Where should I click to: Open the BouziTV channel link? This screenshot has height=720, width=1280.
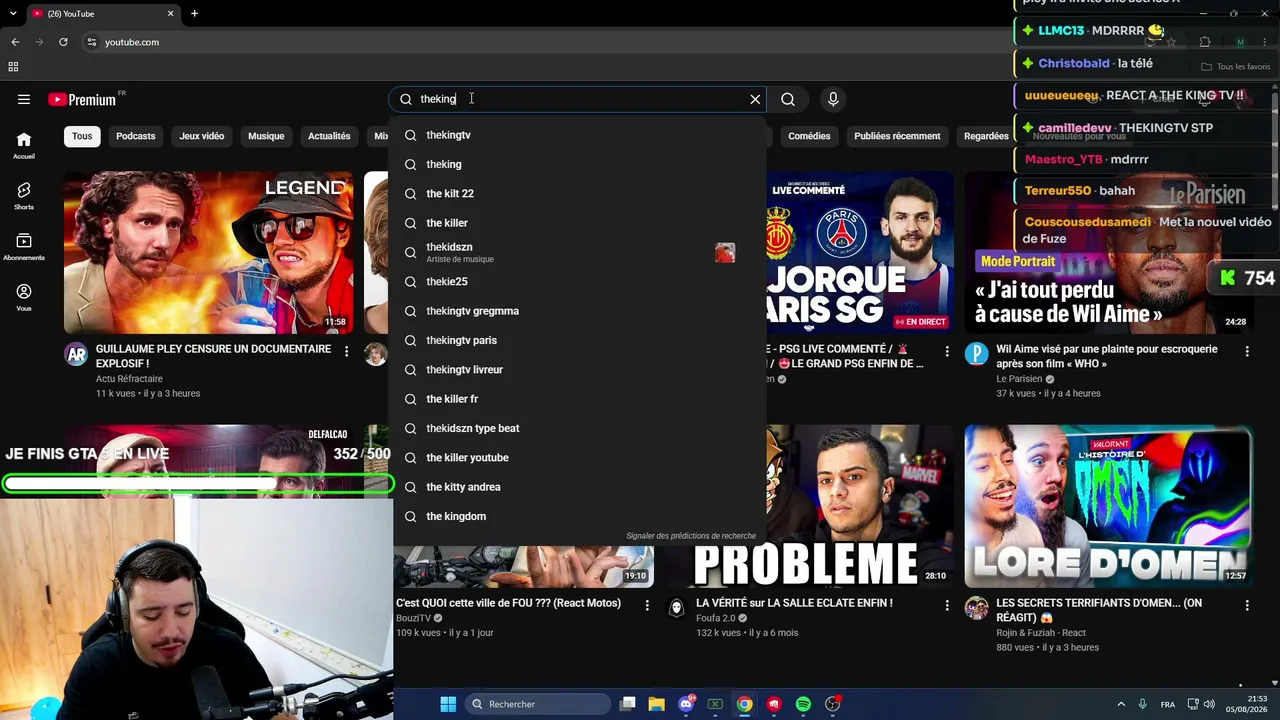pos(413,618)
